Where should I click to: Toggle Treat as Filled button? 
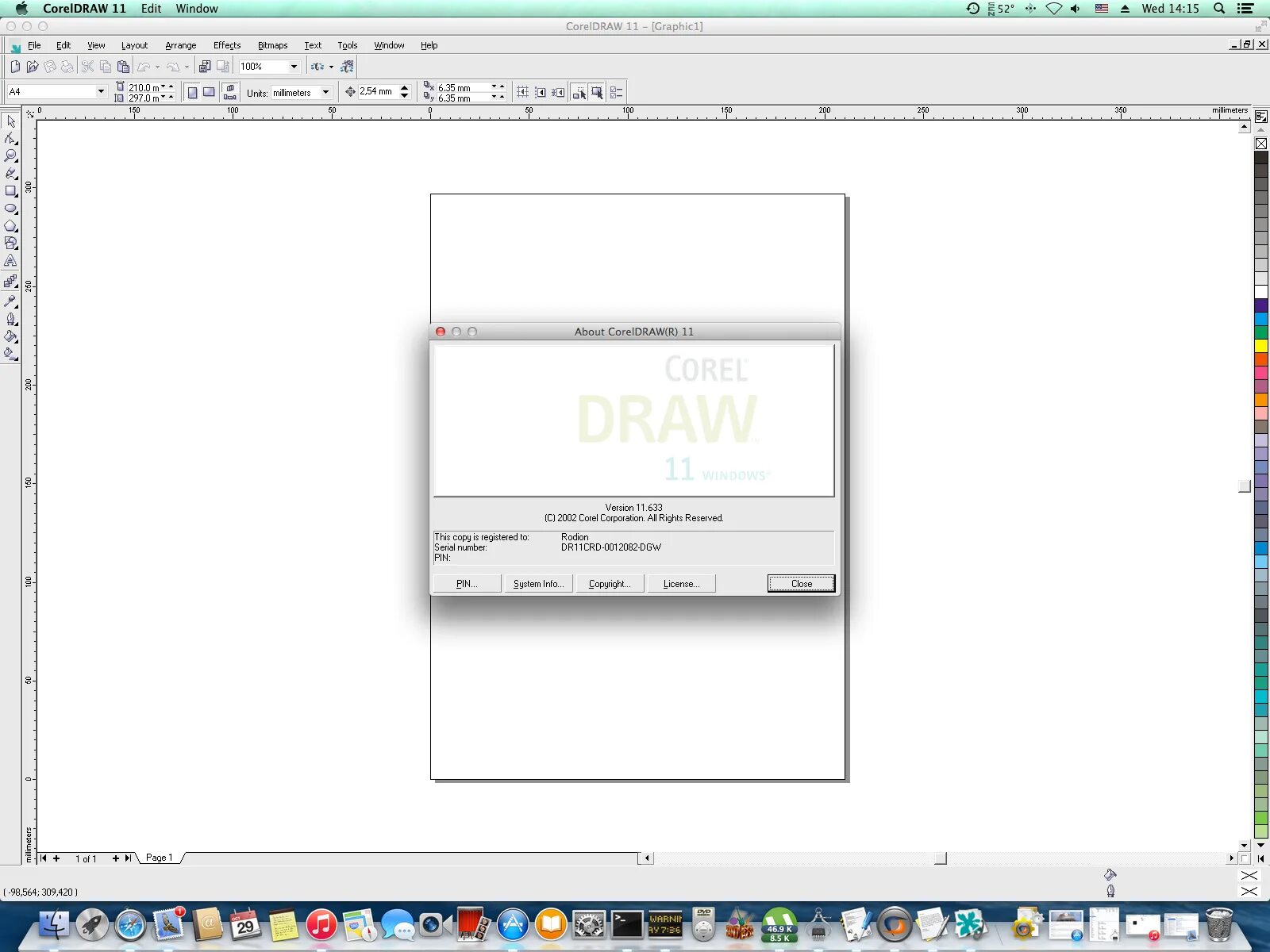pyautogui.click(x=597, y=92)
